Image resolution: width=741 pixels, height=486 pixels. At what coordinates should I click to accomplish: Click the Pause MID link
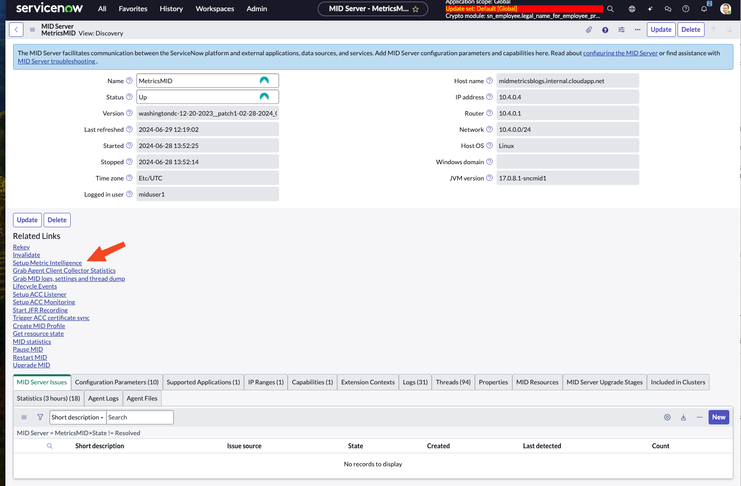(28, 349)
